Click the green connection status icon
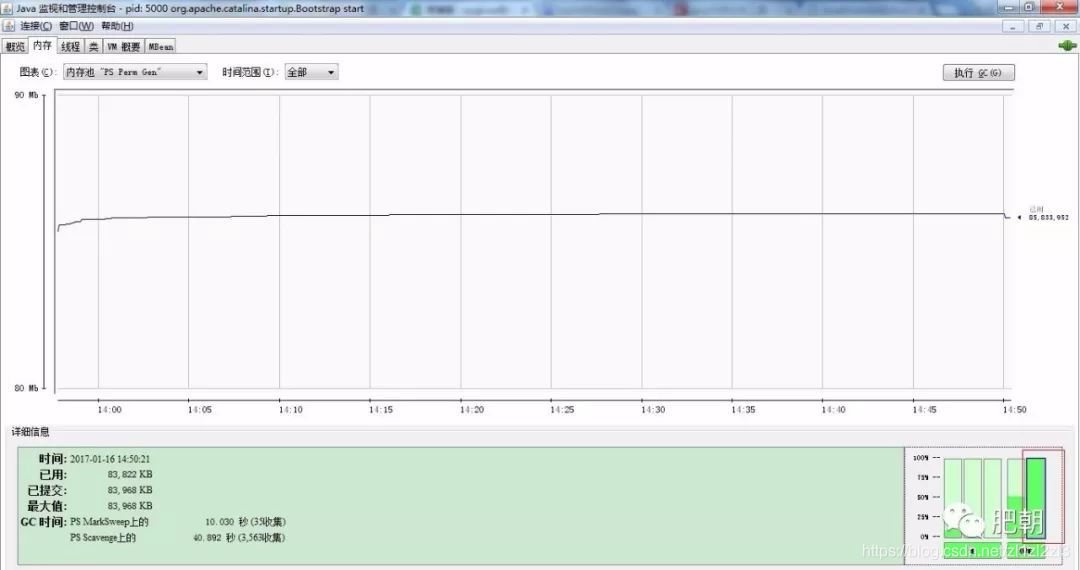This screenshot has height=570, width=1080. (x=1067, y=45)
